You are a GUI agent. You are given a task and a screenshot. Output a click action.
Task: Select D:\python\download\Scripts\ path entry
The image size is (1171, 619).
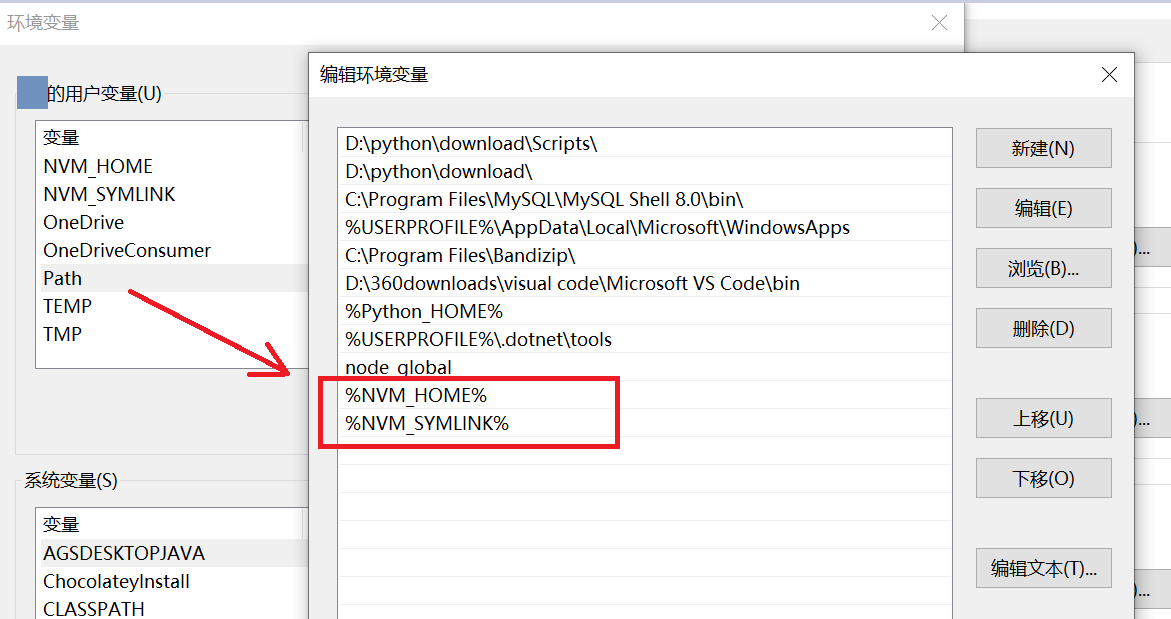tap(644, 143)
